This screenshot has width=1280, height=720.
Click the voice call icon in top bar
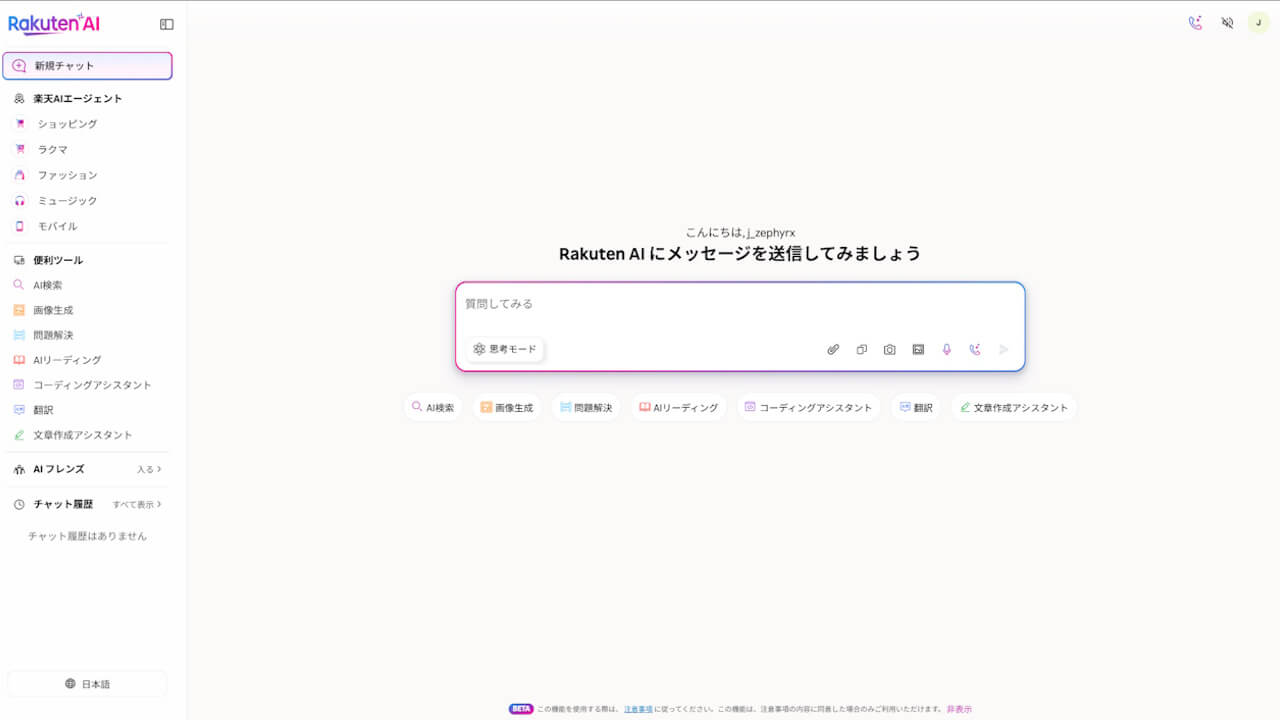tap(1195, 22)
